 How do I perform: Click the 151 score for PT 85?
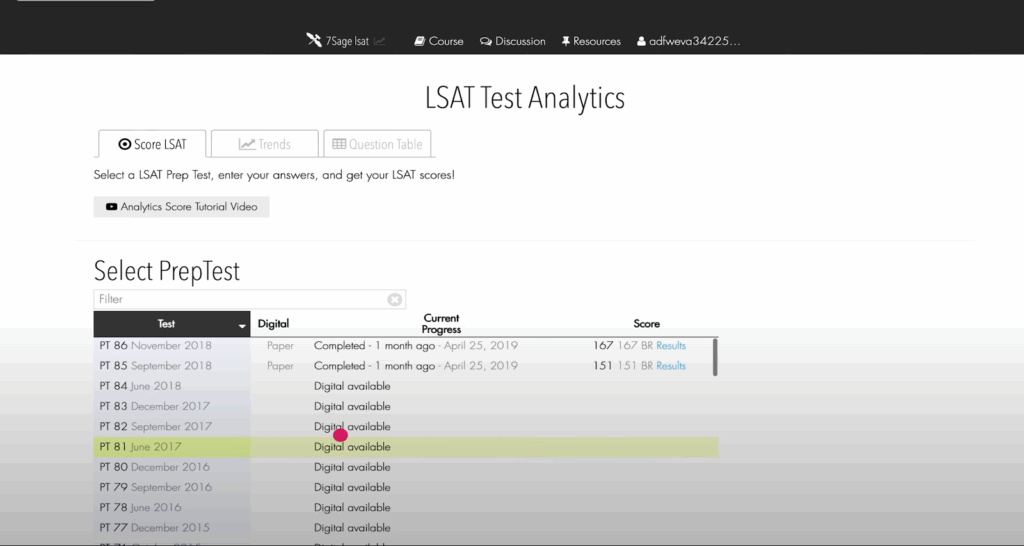pos(603,366)
